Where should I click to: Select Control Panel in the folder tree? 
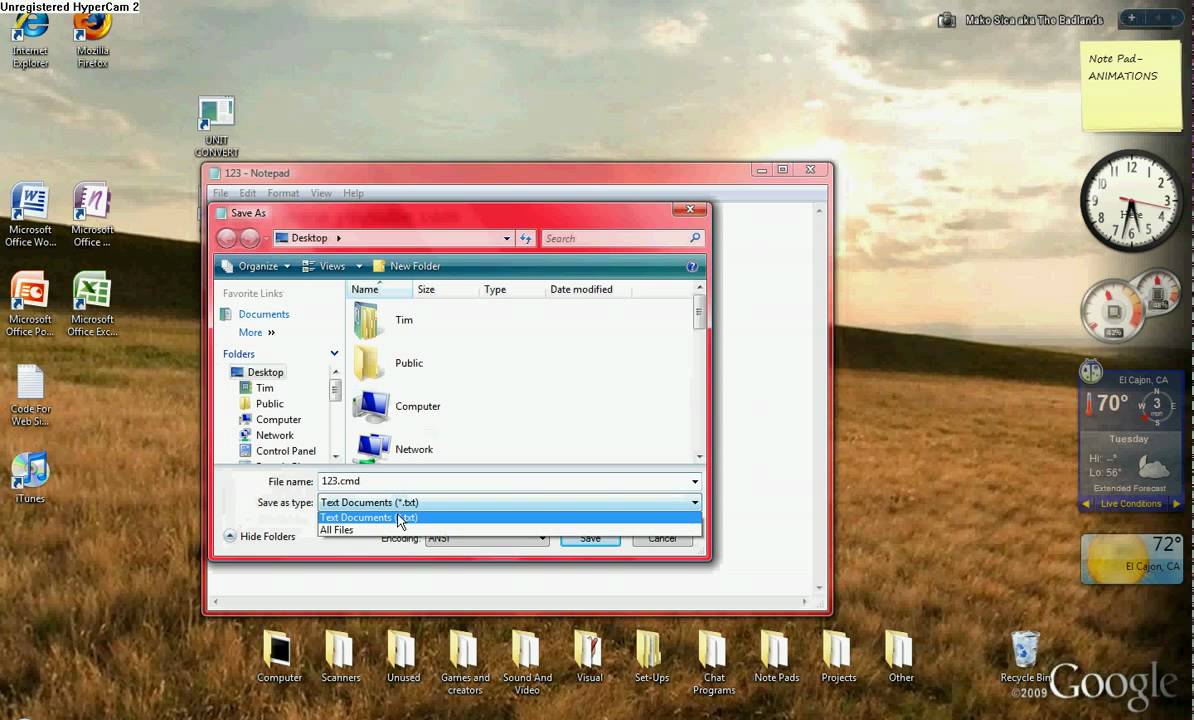coord(285,451)
